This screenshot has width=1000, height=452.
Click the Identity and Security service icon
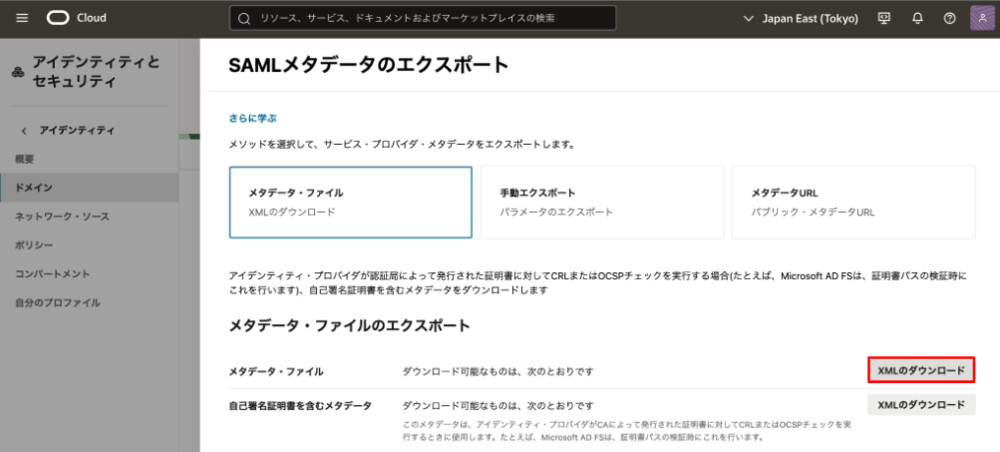[18, 72]
